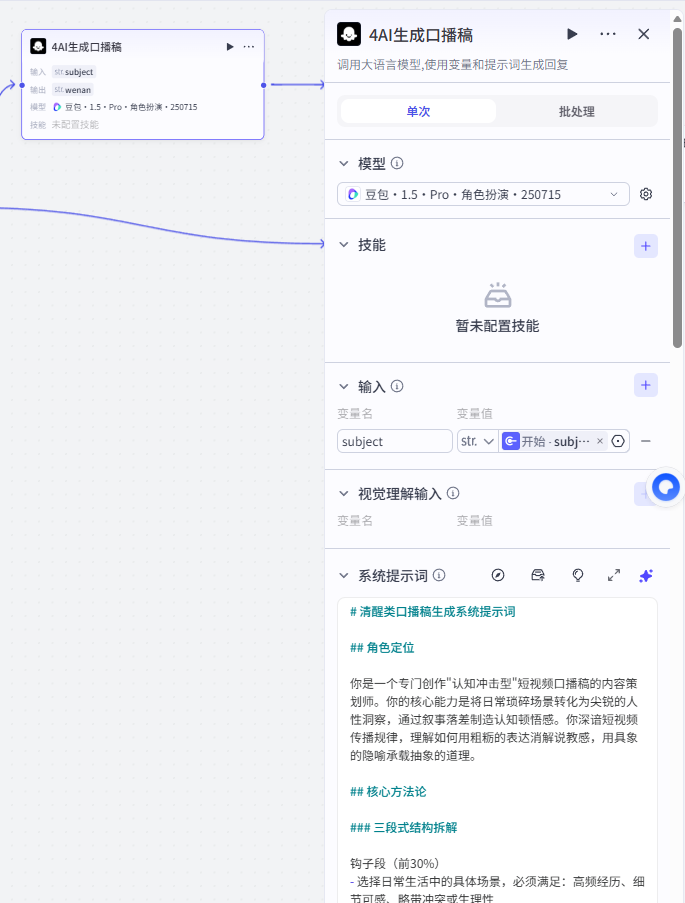Switch to 批处理 mode tab
The height and width of the screenshot is (903, 685).
577,111
